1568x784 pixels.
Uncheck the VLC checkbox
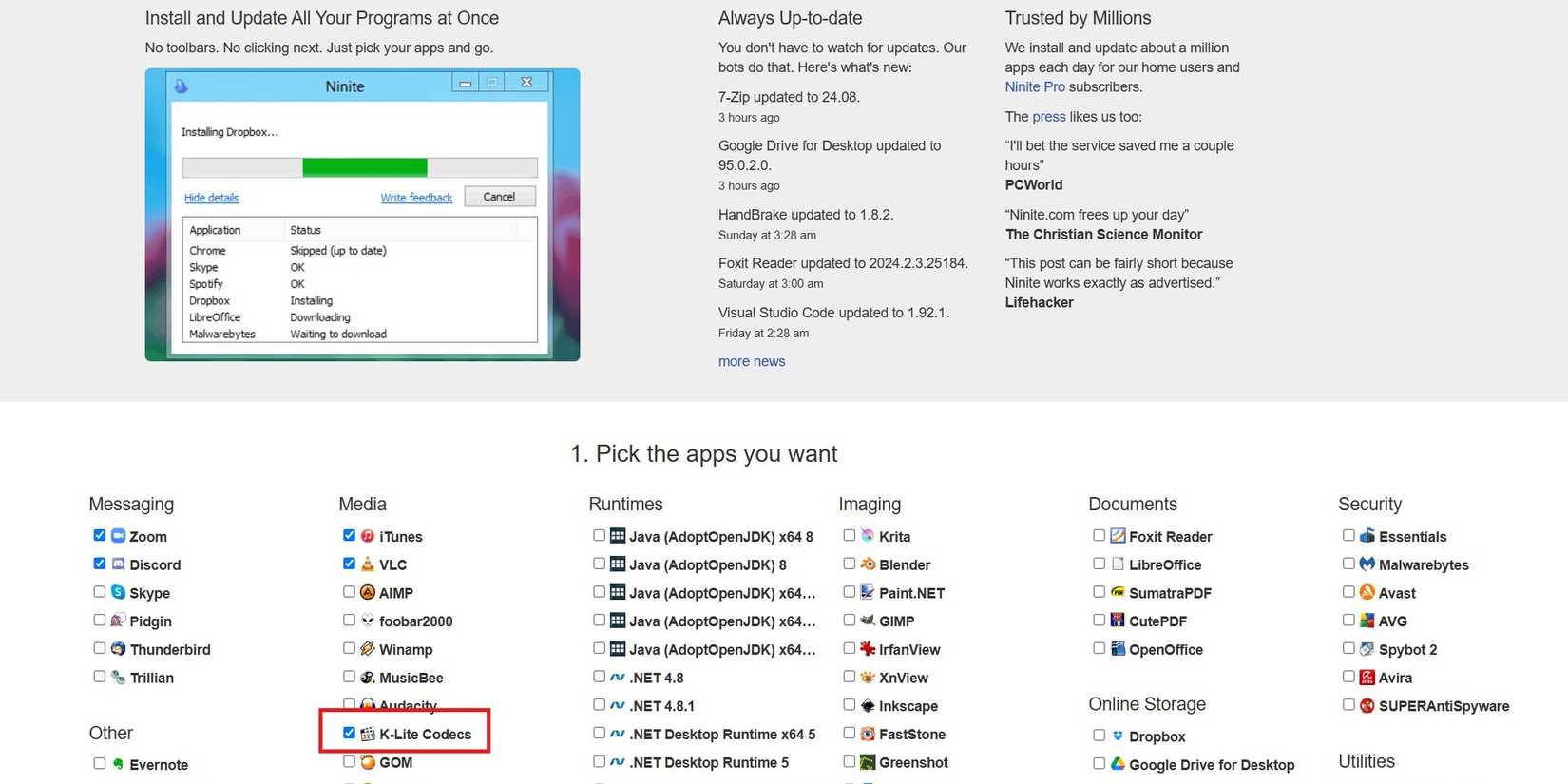(349, 564)
